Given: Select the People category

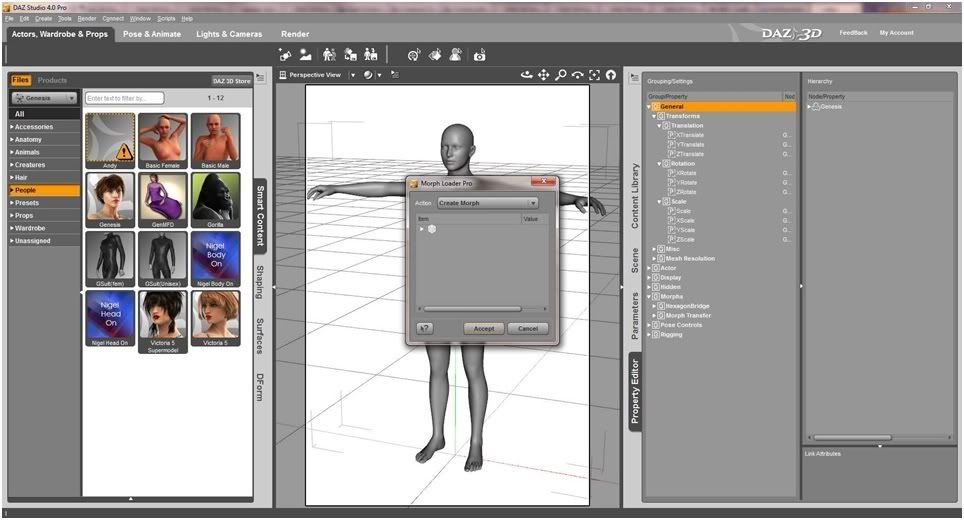Looking at the screenshot, I should 44,191.
